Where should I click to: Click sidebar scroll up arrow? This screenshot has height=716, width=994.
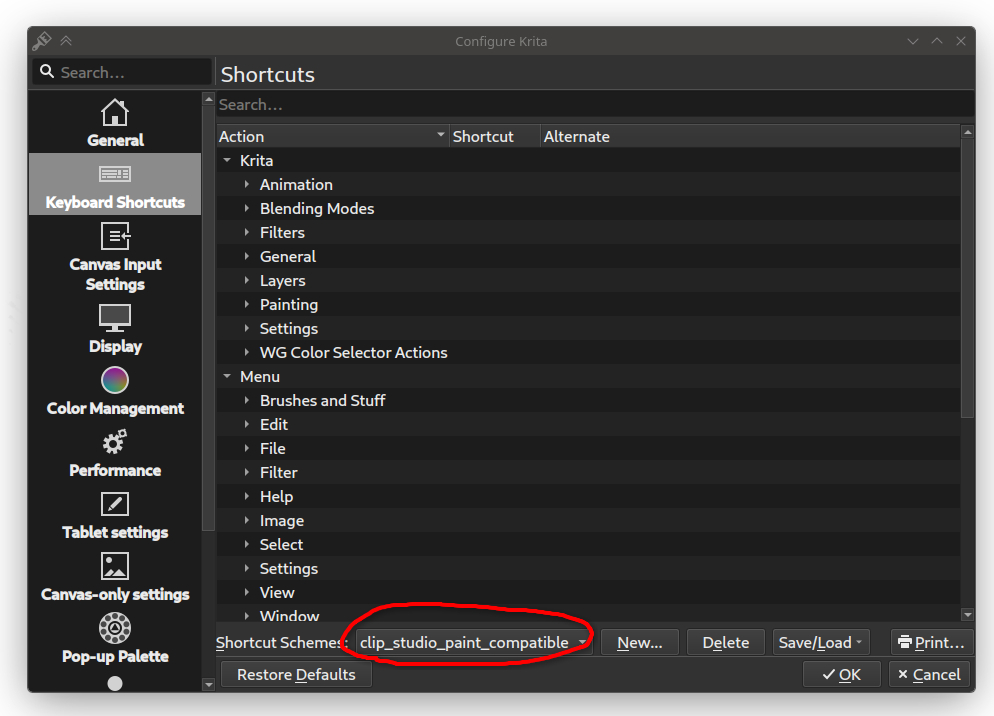[209, 100]
